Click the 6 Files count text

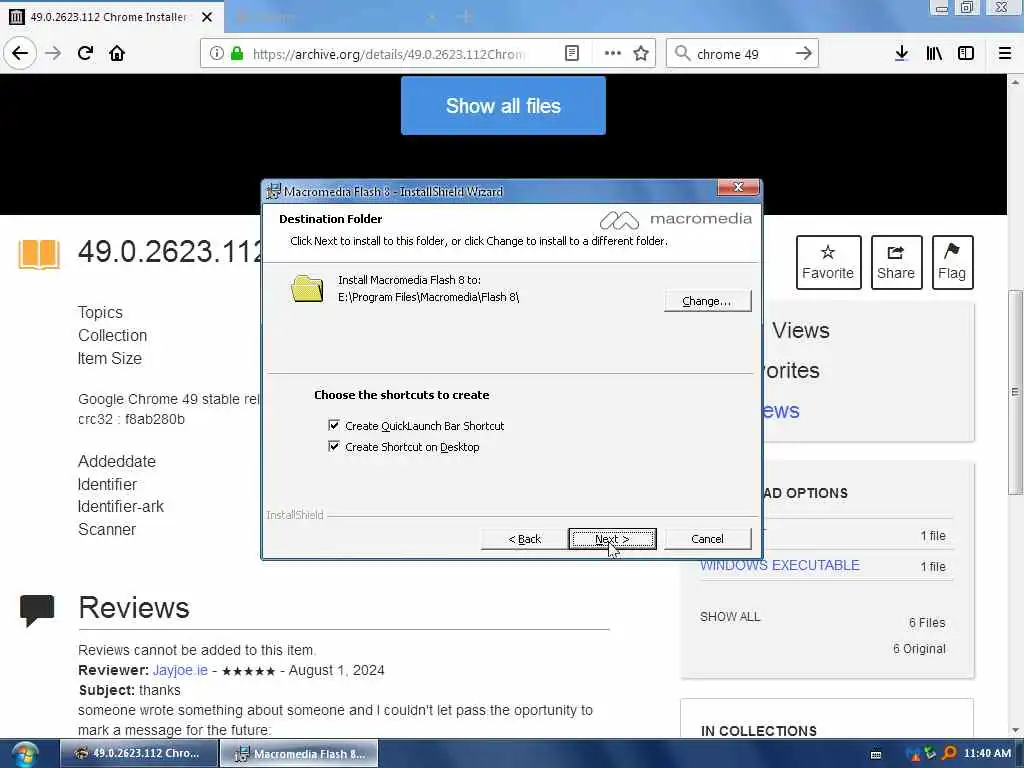point(927,623)
